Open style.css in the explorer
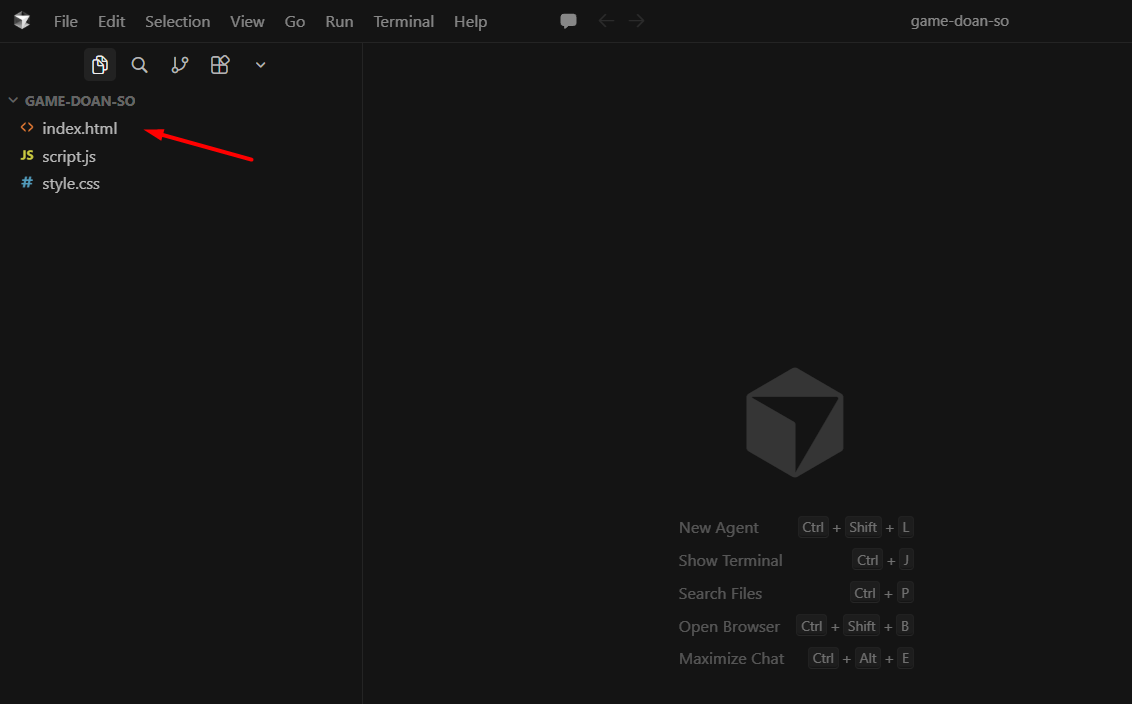The image size is (1132, 704). (x=71, y=183)
